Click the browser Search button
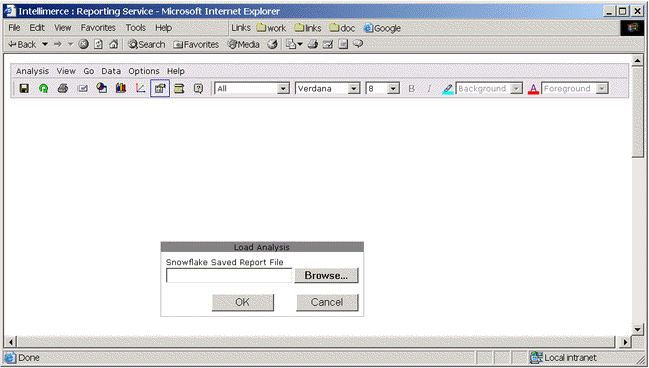This screenshot has height=368, width=649. click(x=147, y=44)
